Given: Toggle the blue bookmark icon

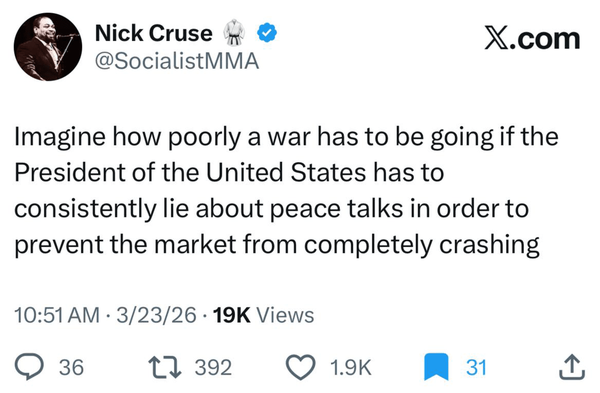Looking at the screenshot, I should pos(436,367).
